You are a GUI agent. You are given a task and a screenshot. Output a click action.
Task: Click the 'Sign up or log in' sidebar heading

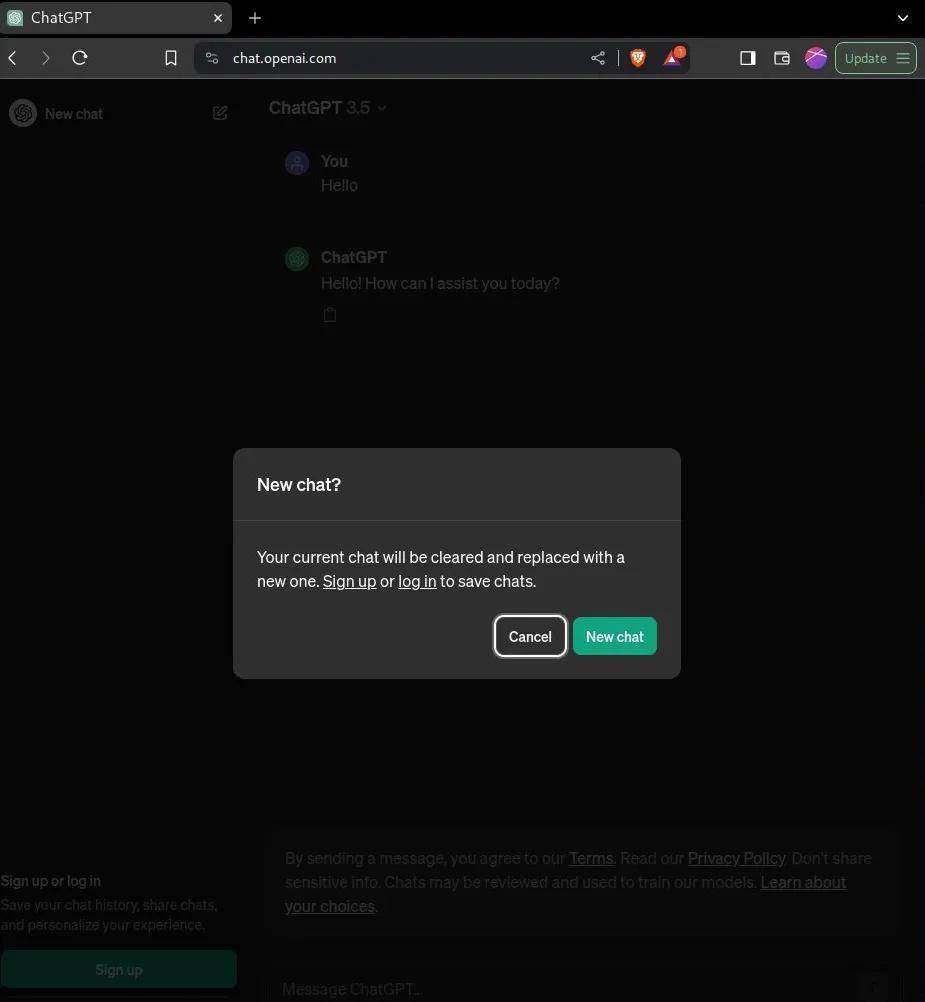coord(50,881)
